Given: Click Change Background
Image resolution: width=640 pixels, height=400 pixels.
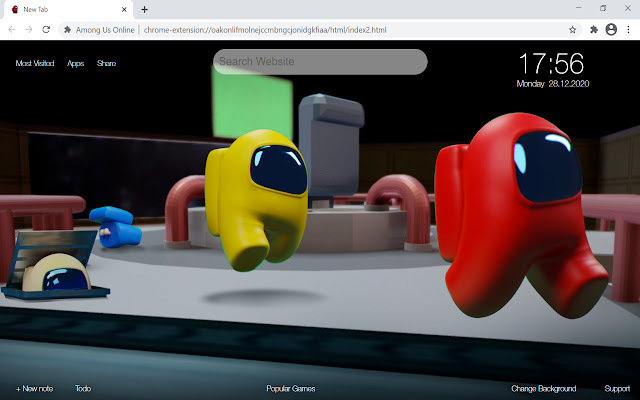Looking at the screenshot, I should click(544, 389).
